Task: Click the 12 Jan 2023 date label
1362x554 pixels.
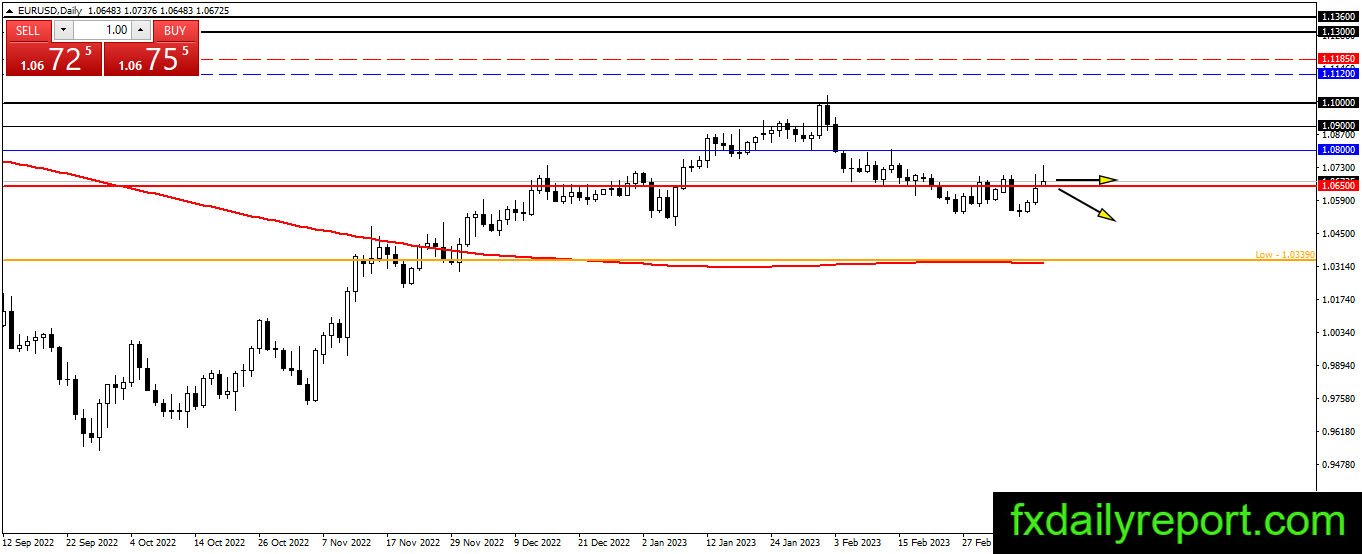Action: point(732,543)
